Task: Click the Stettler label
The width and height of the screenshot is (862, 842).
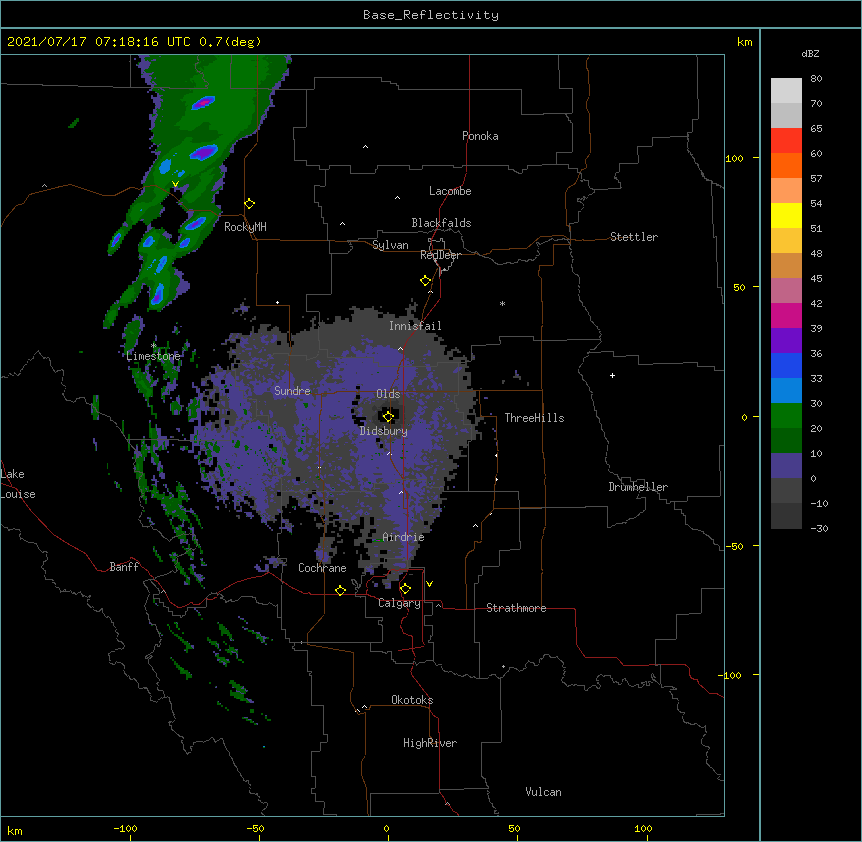Action: [x=634, y=237]
